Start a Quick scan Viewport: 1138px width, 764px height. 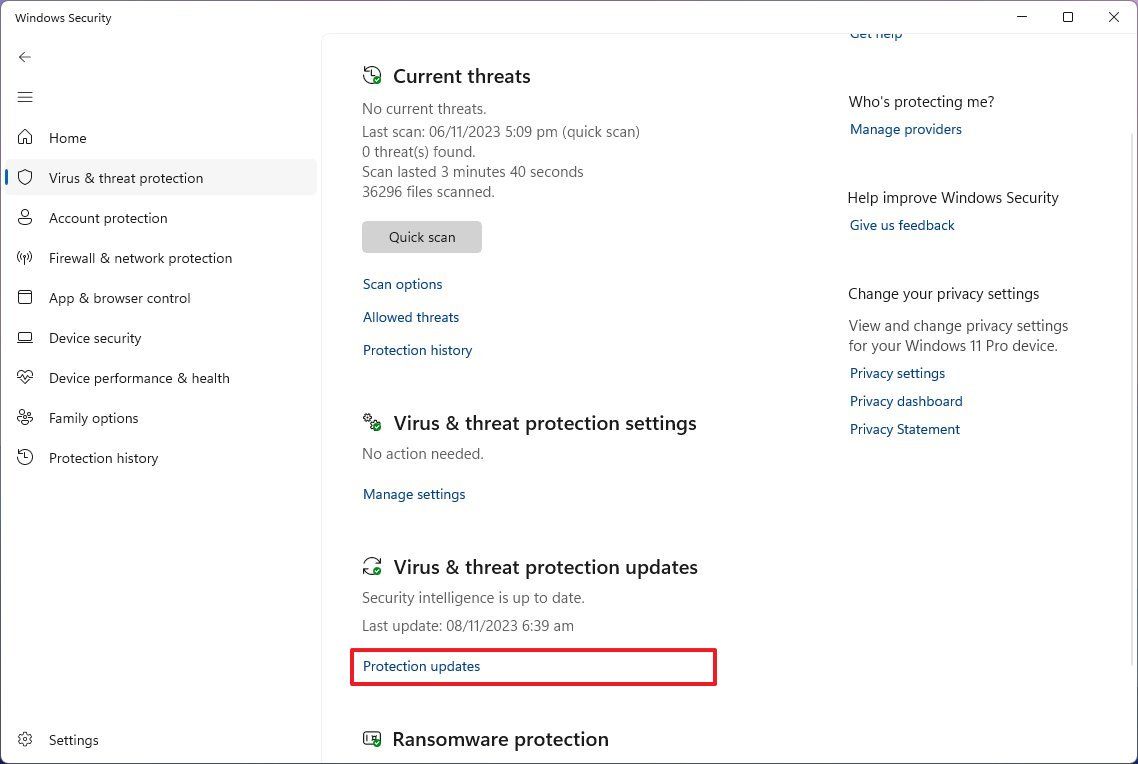421,237
